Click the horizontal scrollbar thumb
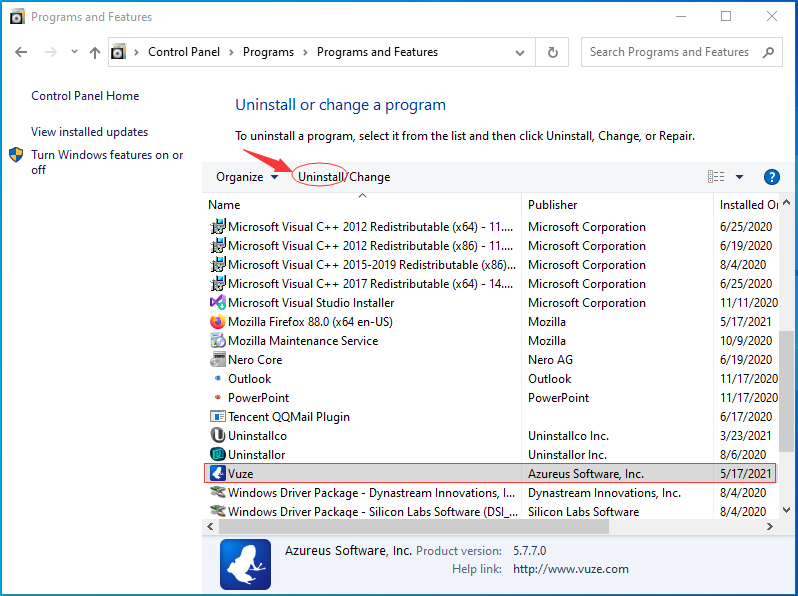This screenshot has height=596, width=798. tap(414, 527)
